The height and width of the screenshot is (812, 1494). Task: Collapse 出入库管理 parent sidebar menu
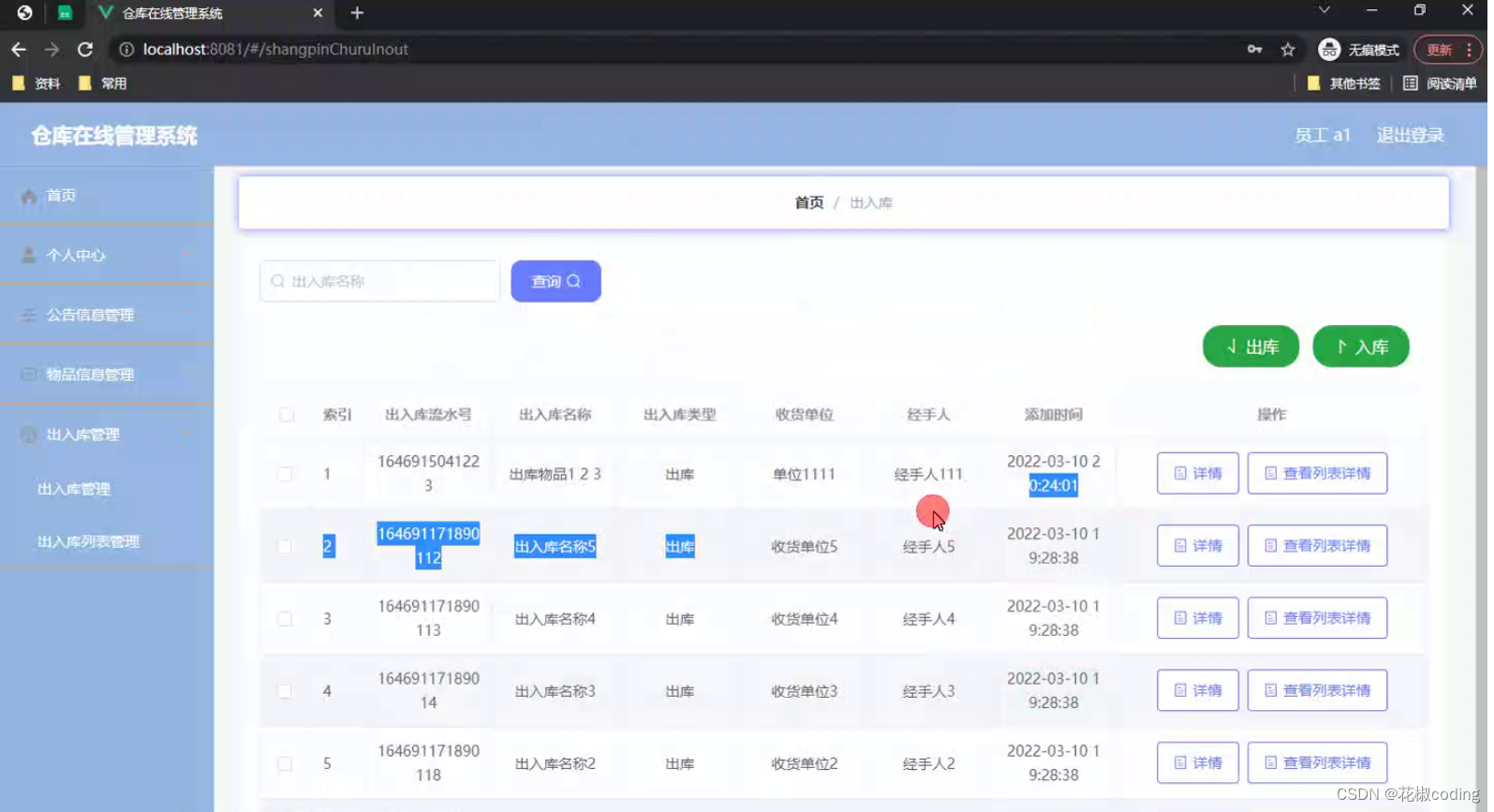(107, 435)
